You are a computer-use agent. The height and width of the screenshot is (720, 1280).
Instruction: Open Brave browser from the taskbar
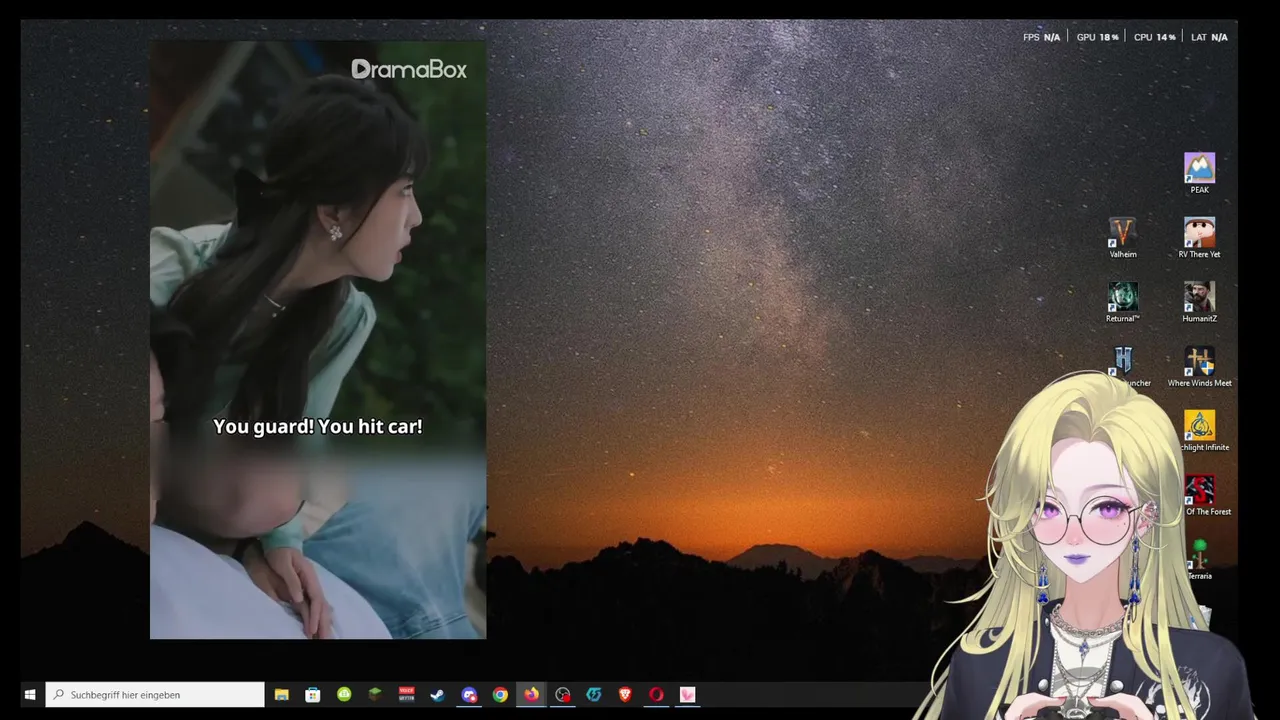(625, 694)
